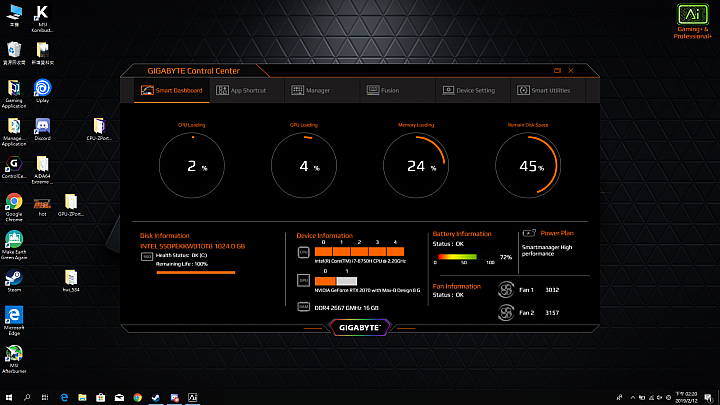This screenshot has width=720, height=405.
Task: Click the CPU Loading 2% gauge
Action: pos(192,165)
